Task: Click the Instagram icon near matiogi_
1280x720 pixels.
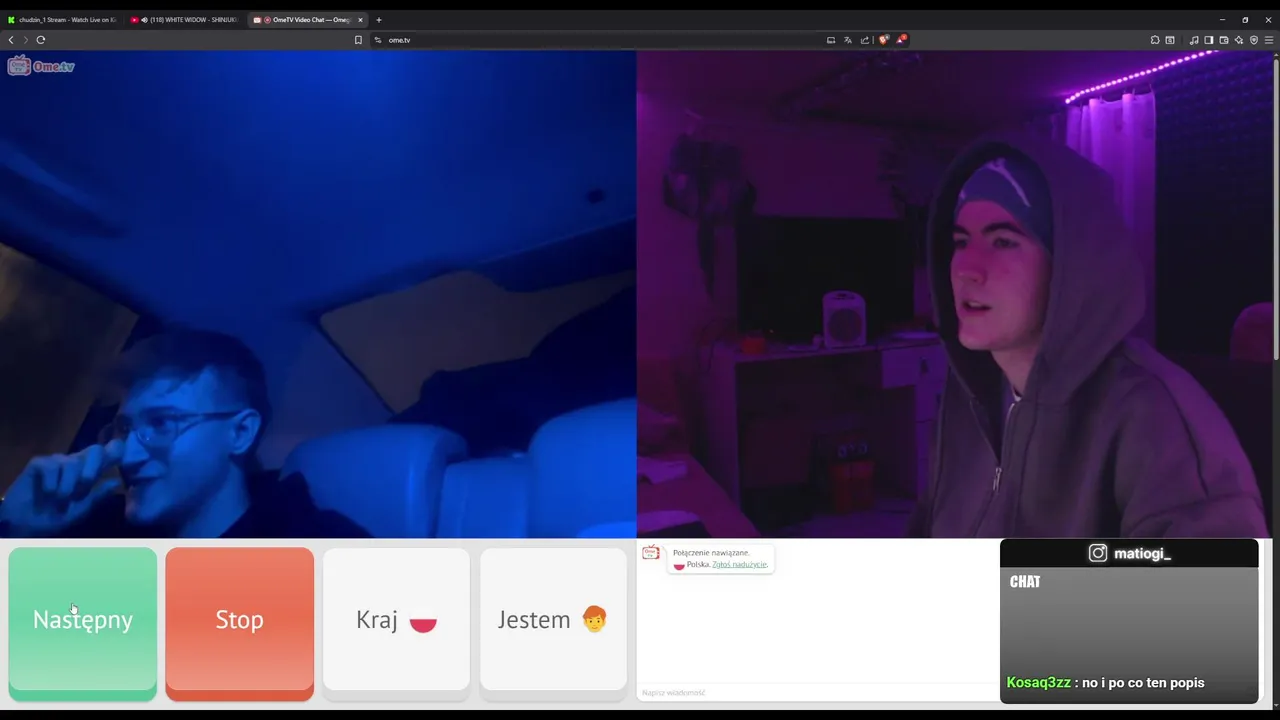Action: pos(1098,553)
